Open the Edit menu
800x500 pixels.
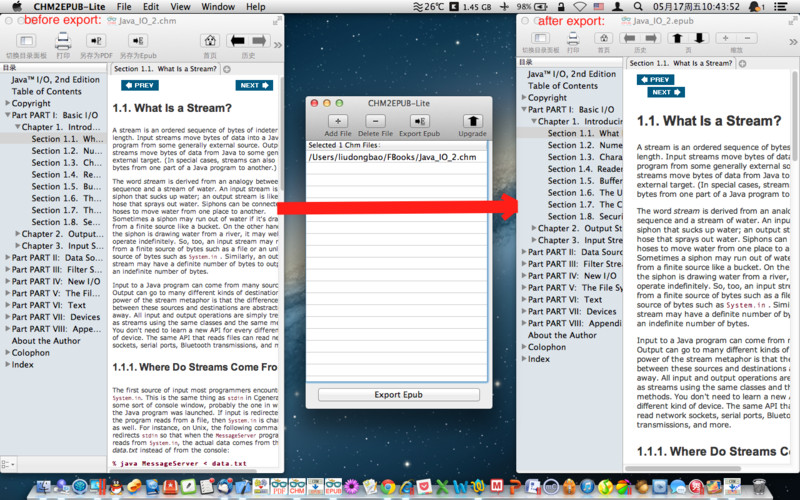click(x=151, y=7)
